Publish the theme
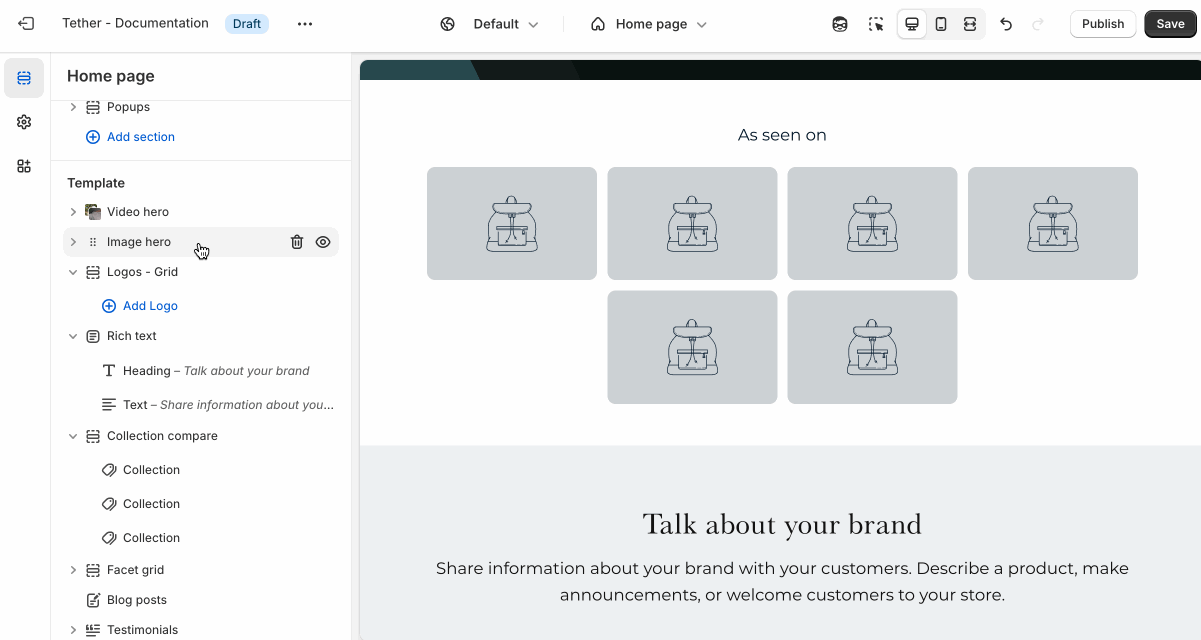The width and height of the screenshot is (1201, 640). (x=1103, y=24)
